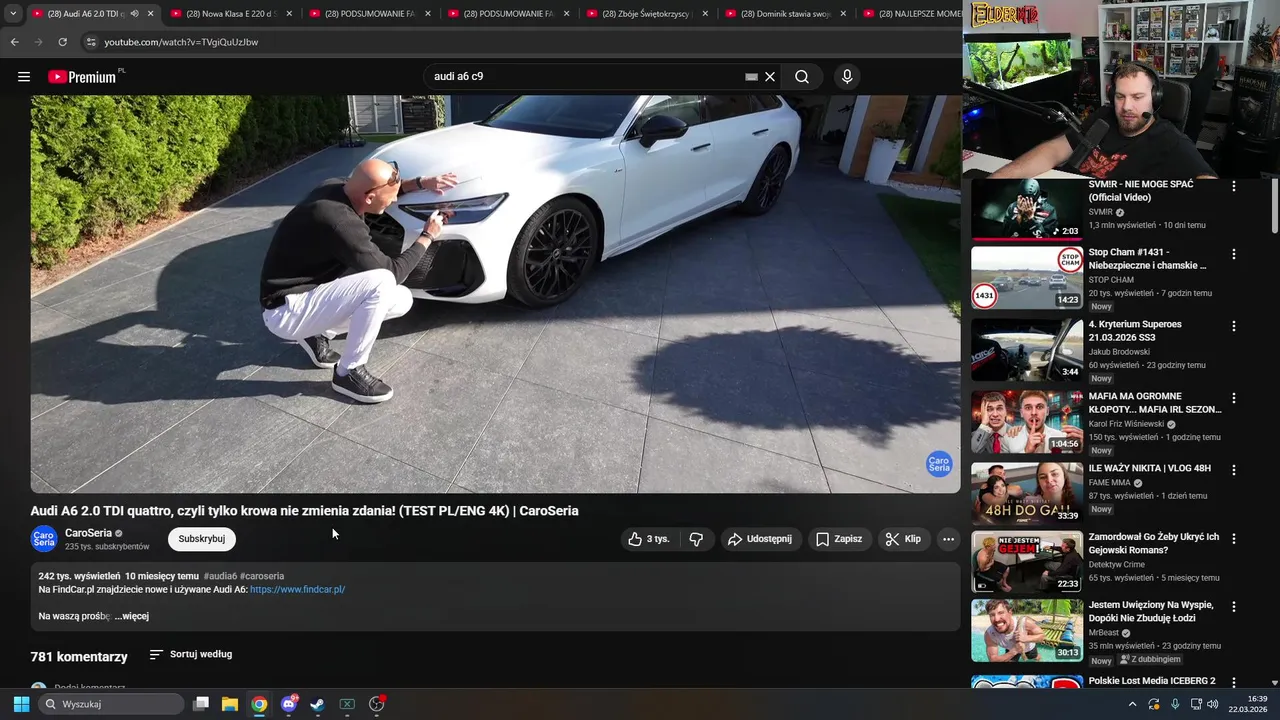Open options for MAFIA MA OGROMNE KŁOPOTY video

[1233, 398]
